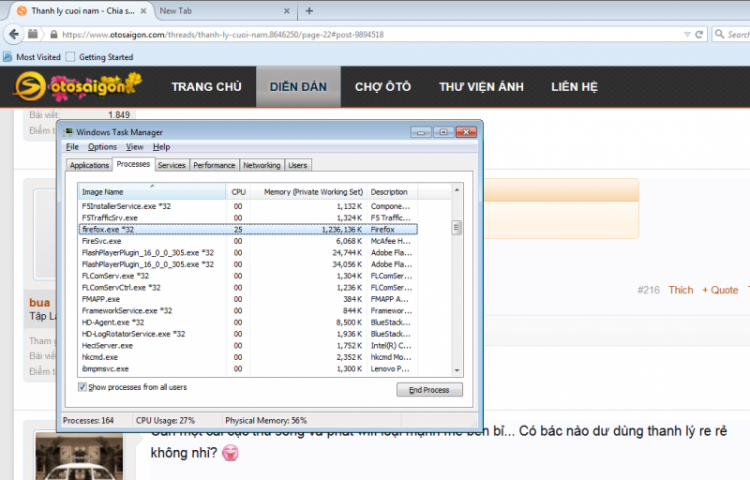Click the Most Visited bookmarks icon
The height and width of the screenshot is (480, 750).
click(7, 57)
